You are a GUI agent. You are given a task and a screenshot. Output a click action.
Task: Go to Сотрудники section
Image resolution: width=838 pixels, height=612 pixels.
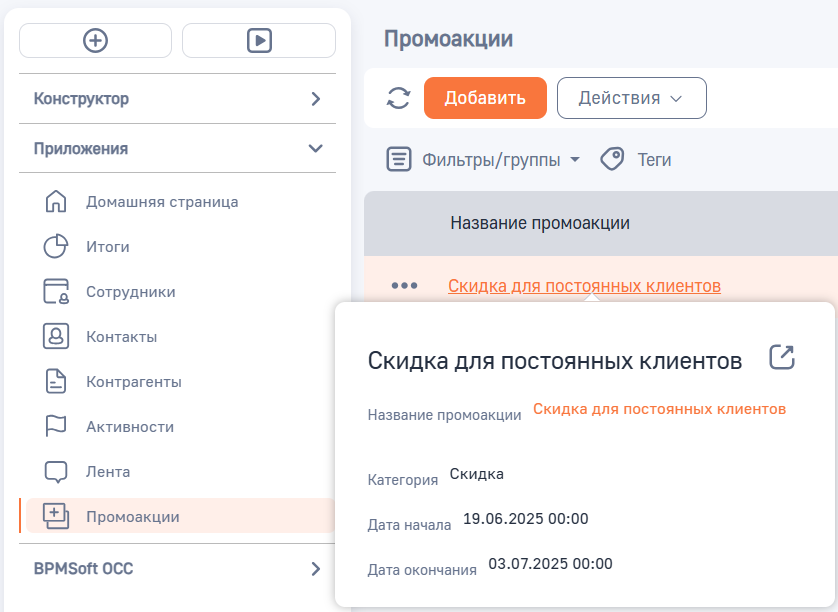coord(130,292)
